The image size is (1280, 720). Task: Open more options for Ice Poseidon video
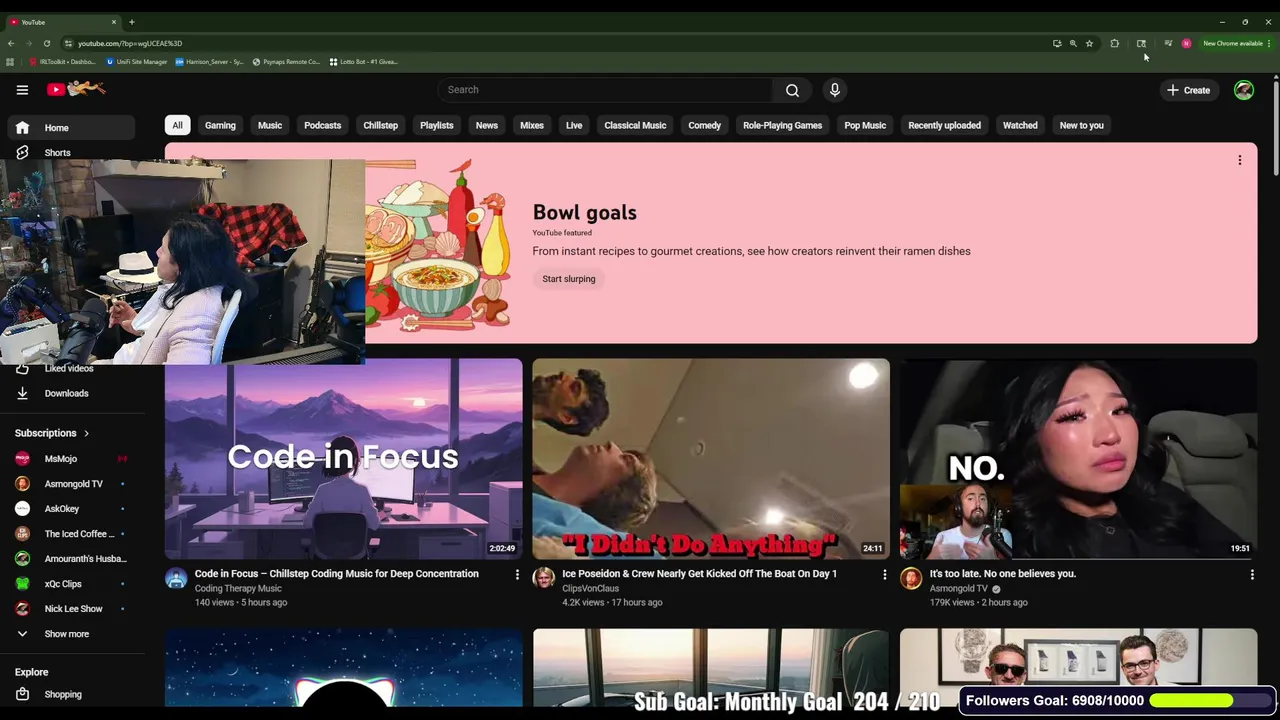884,575
